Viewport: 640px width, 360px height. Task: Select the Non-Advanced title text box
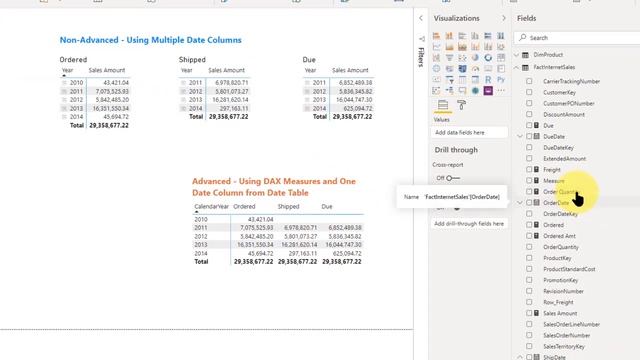click(x=151, y=40)
